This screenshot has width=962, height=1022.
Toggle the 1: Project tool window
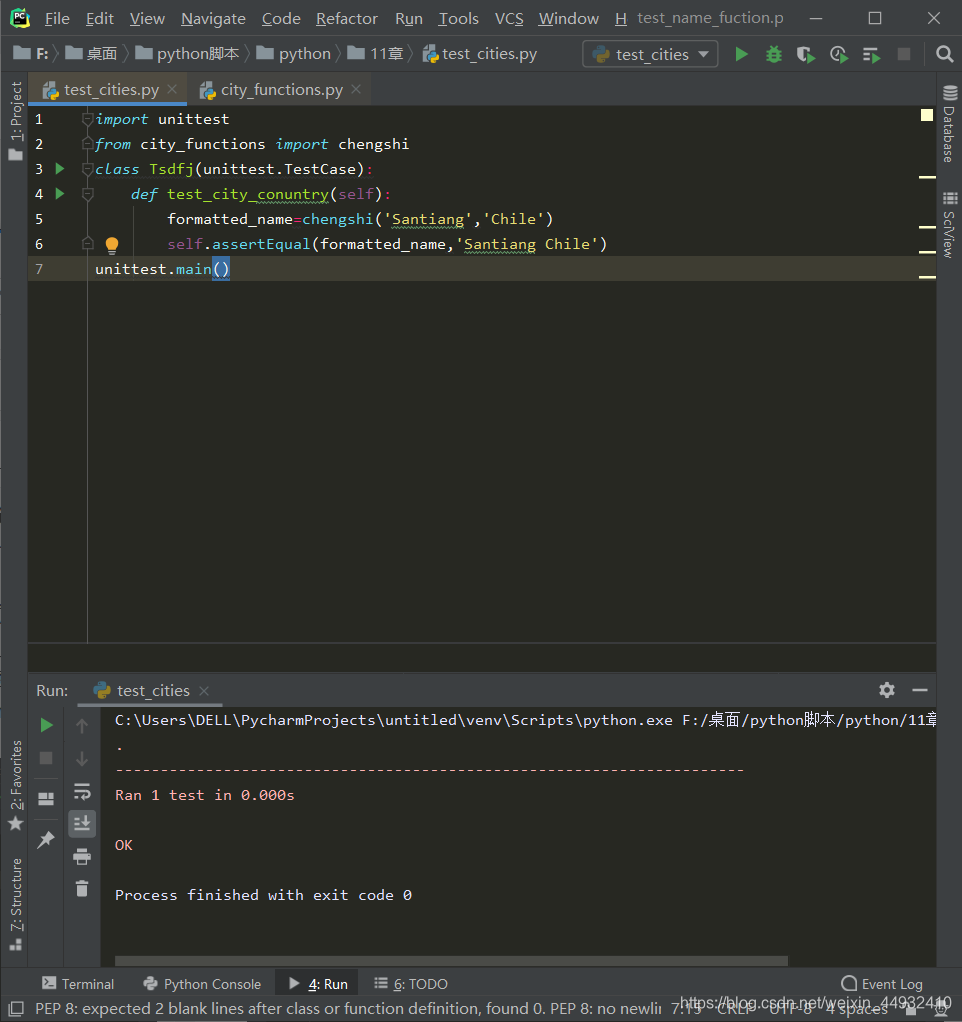(x=16, y=121)
